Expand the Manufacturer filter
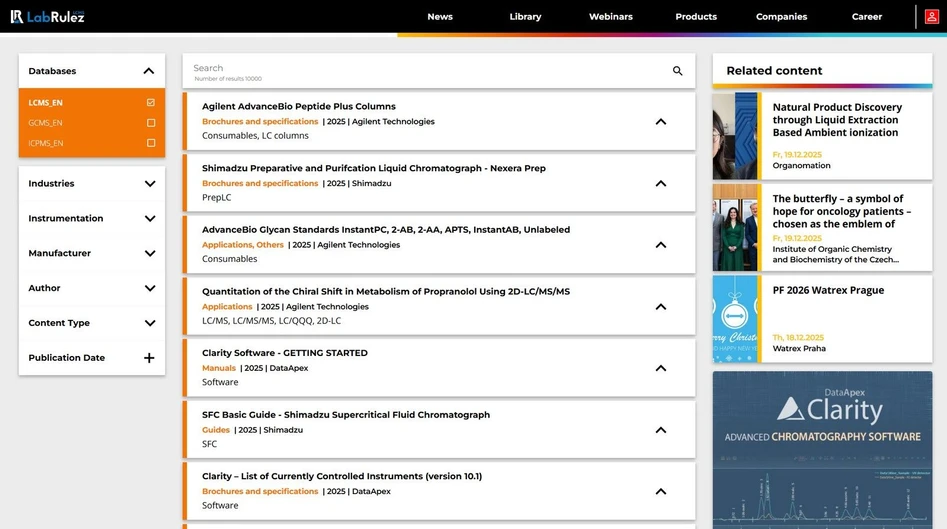The width and height of the screenshot is (947, 529). tap(149, 254)
